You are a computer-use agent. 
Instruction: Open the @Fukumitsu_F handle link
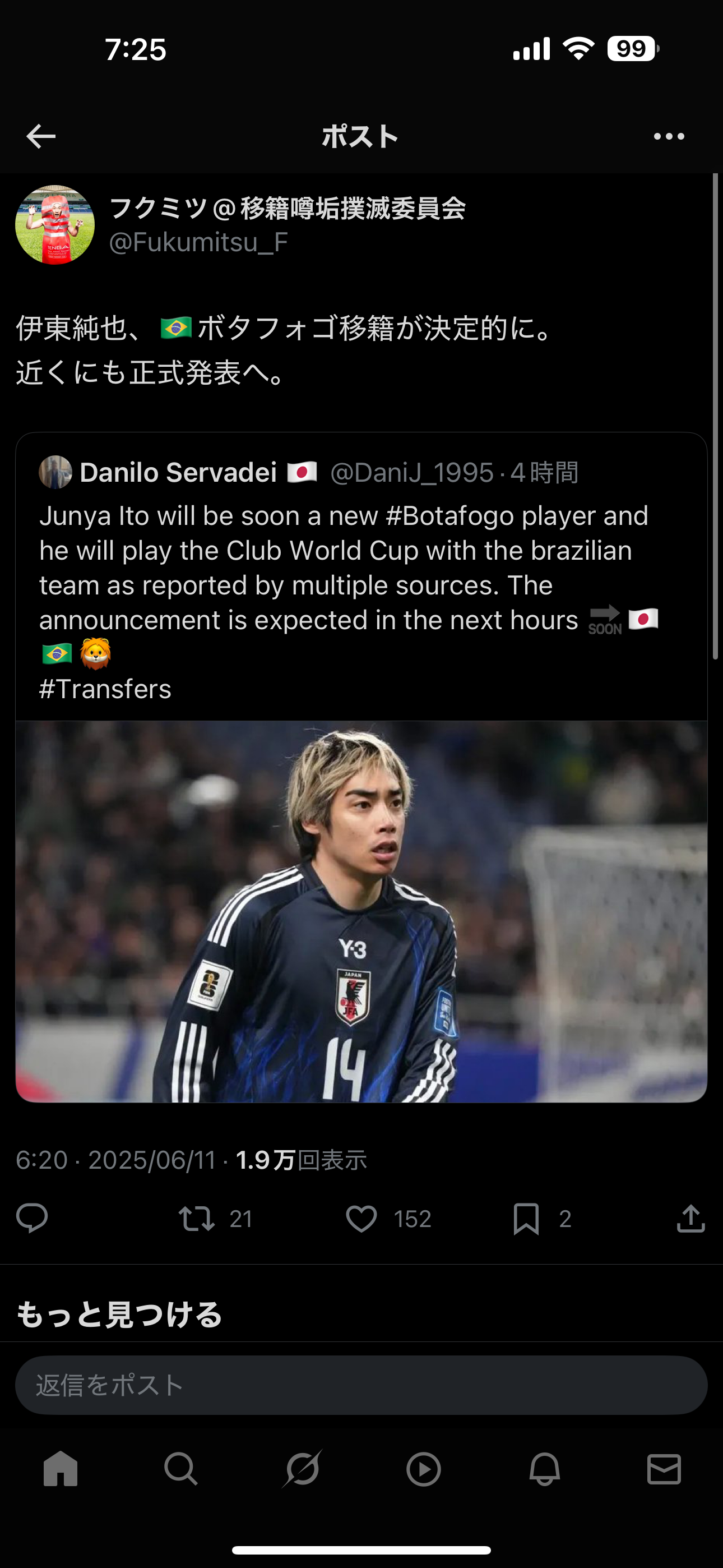(x=198, y=242)
